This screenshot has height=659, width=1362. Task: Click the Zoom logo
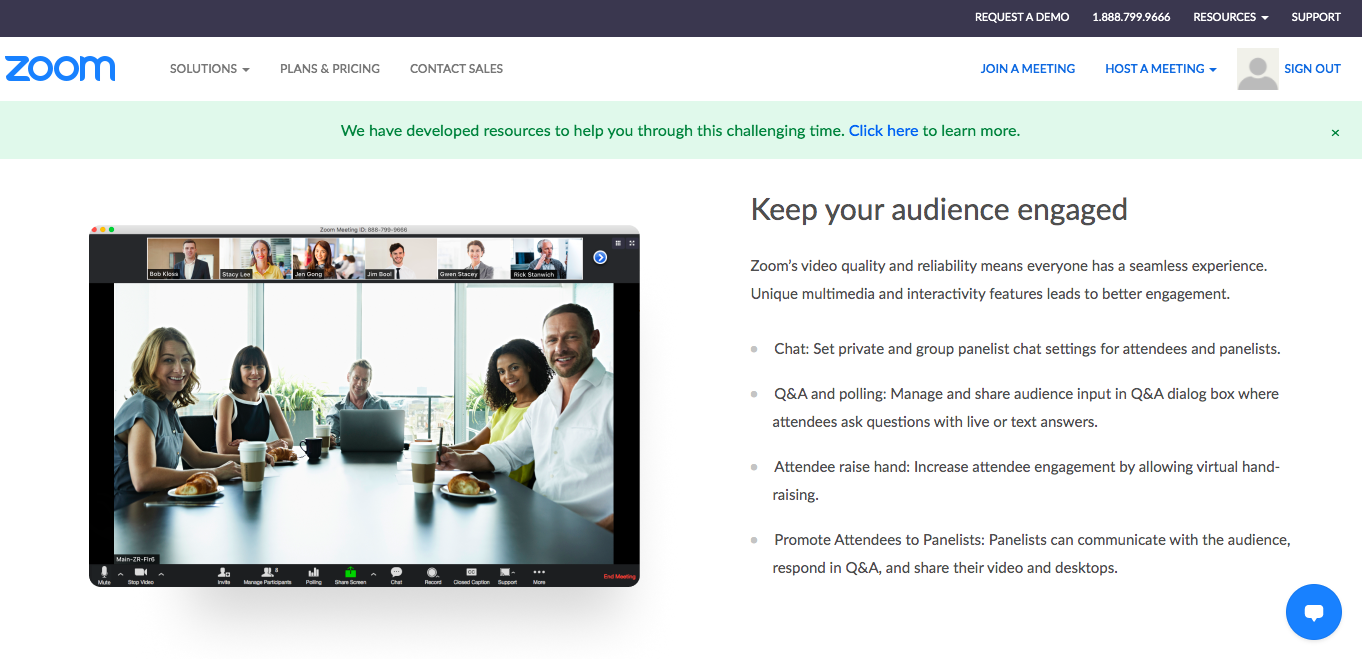point(60,68)
